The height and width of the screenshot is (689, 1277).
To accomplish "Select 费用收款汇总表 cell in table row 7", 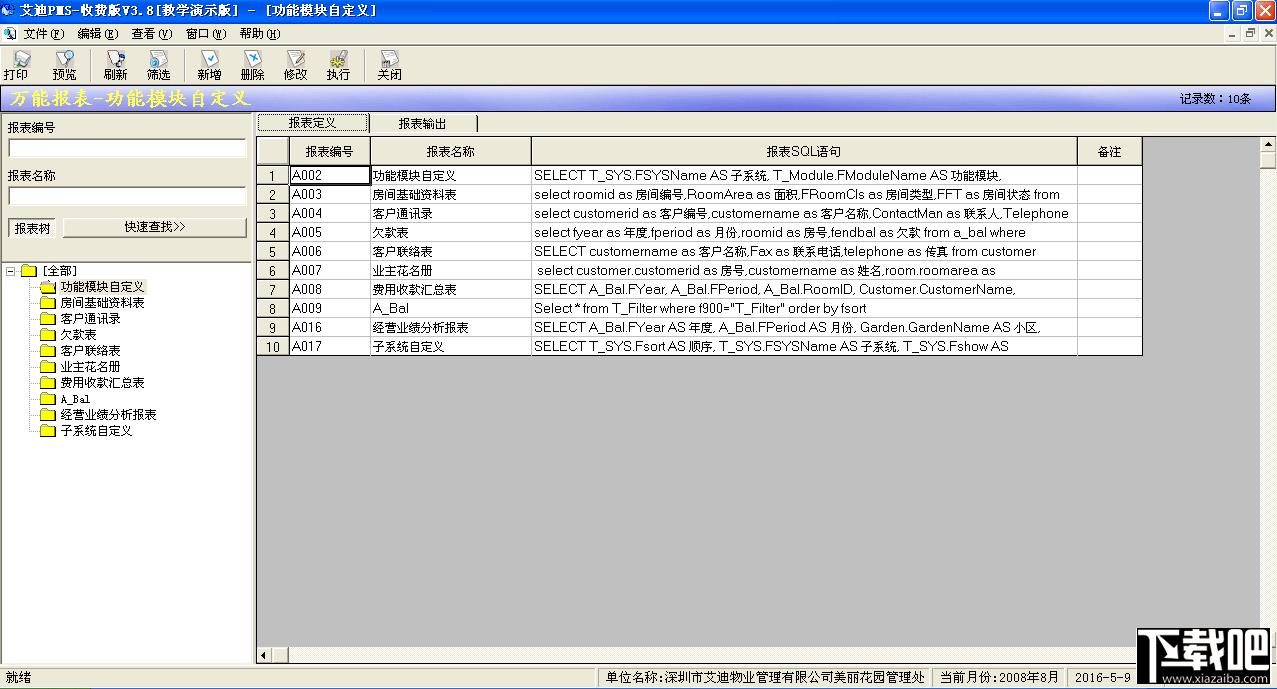I will 450,289.
